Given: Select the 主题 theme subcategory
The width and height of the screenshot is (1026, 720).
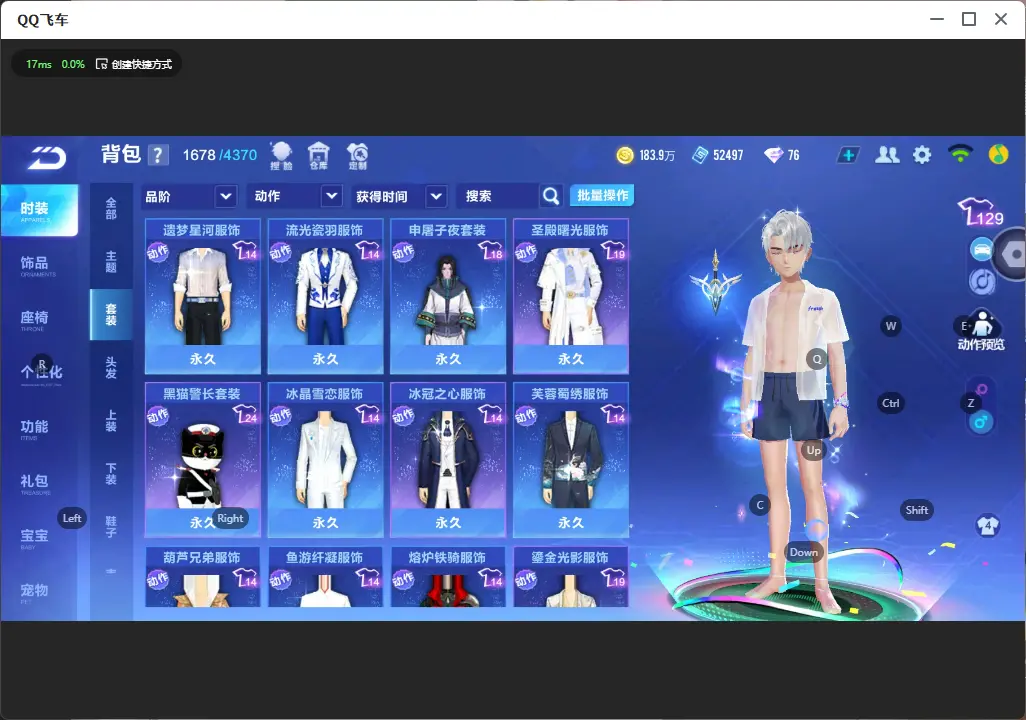Looking at the screenshot, I should point(111,261).
